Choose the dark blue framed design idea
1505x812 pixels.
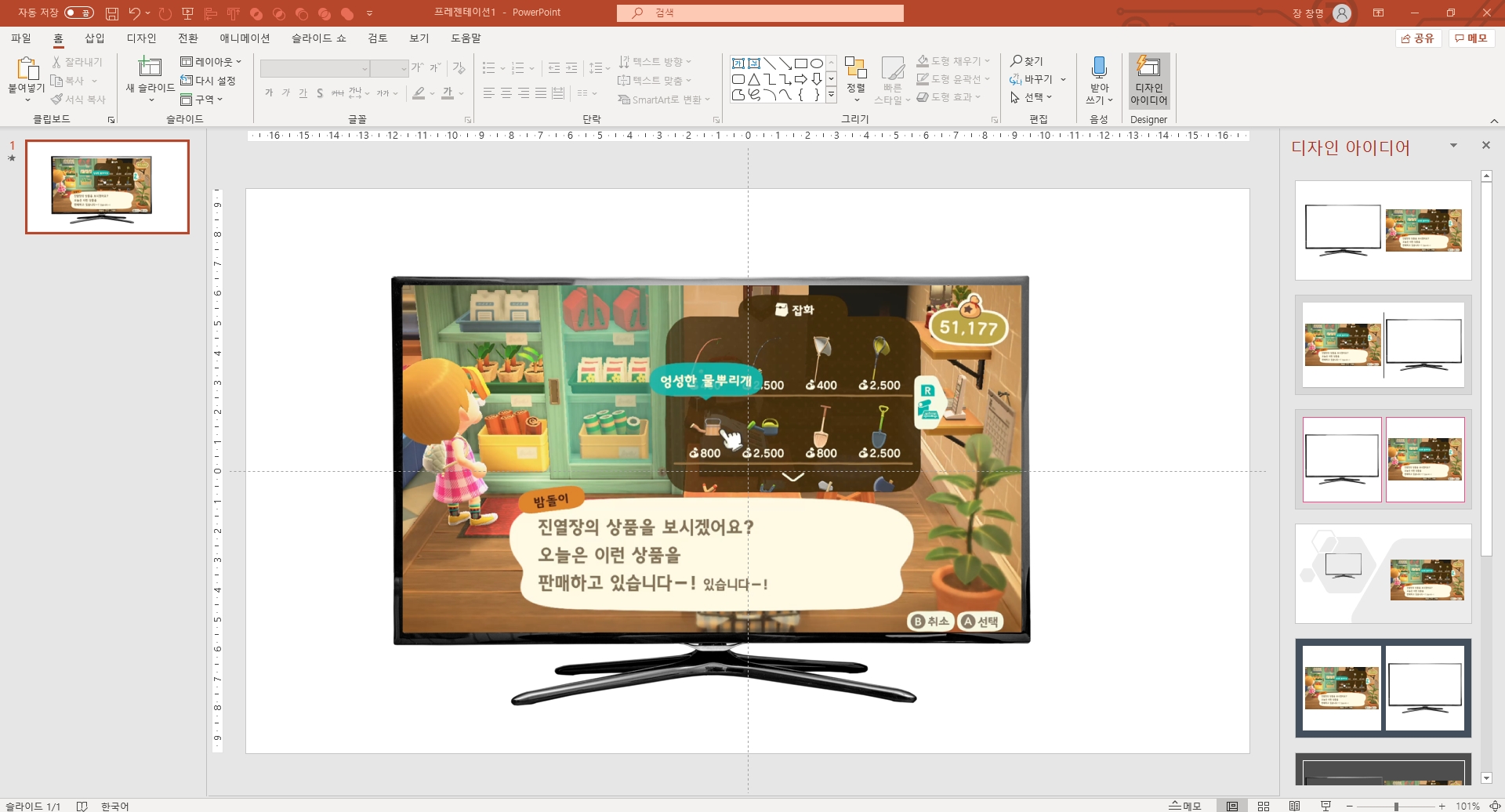click(x=1383, y=688)
